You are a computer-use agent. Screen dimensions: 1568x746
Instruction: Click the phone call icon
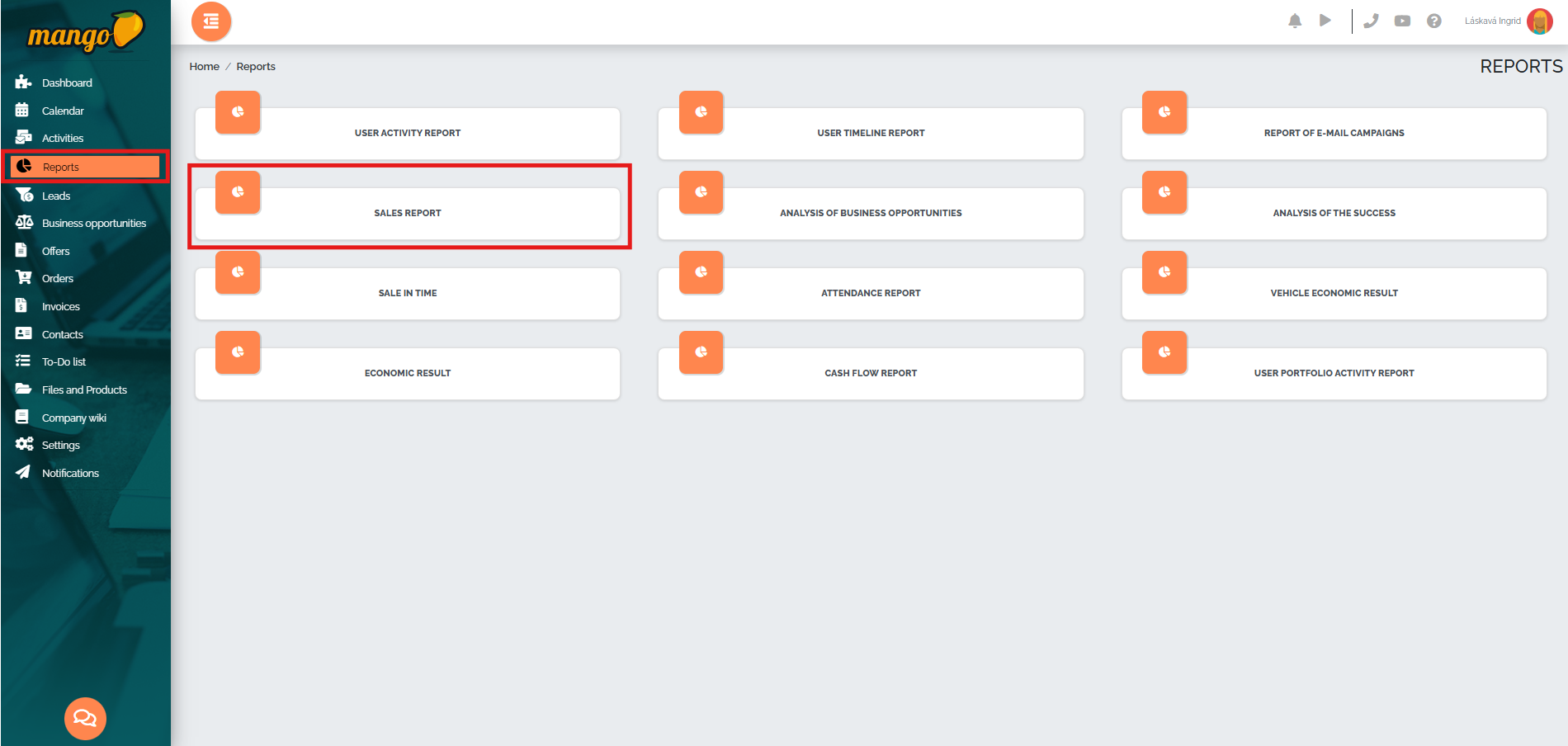[1371, 21]
